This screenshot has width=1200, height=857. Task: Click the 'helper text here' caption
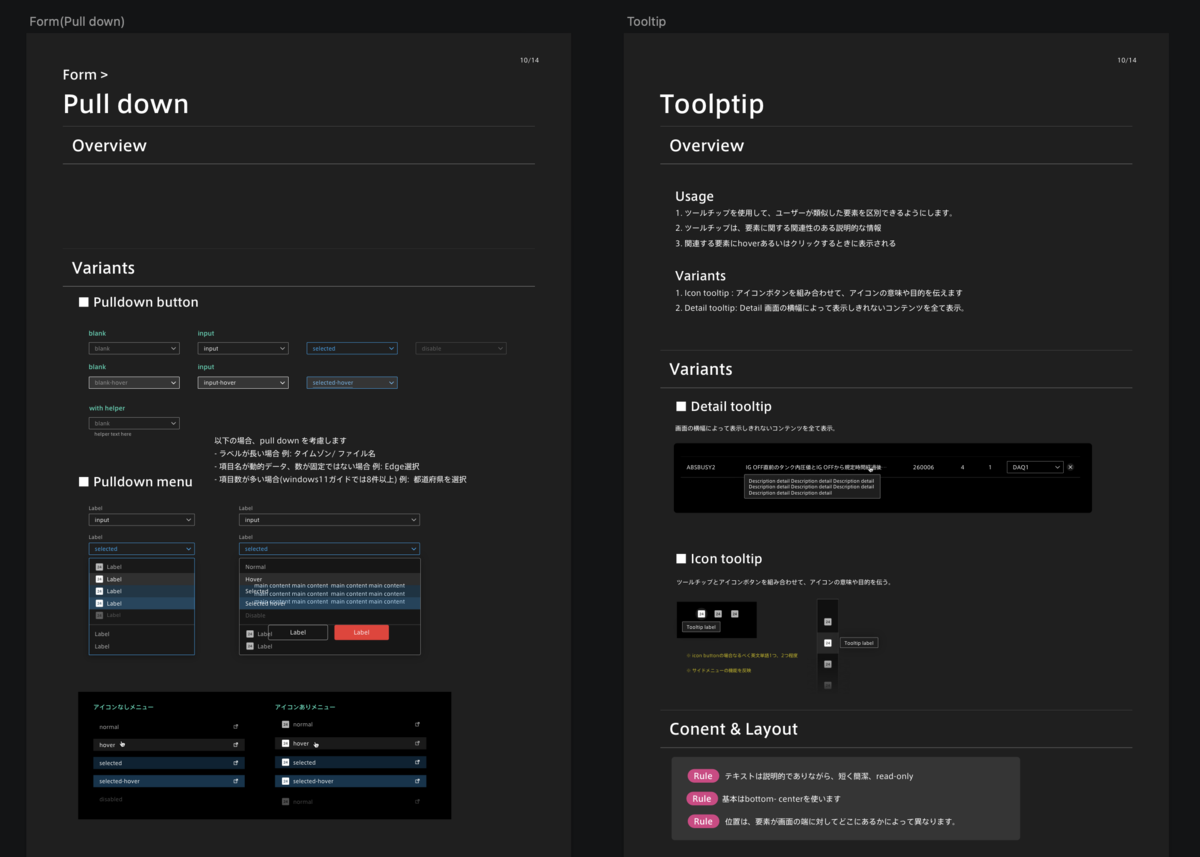pyautogui.click(x=113, y=434)
